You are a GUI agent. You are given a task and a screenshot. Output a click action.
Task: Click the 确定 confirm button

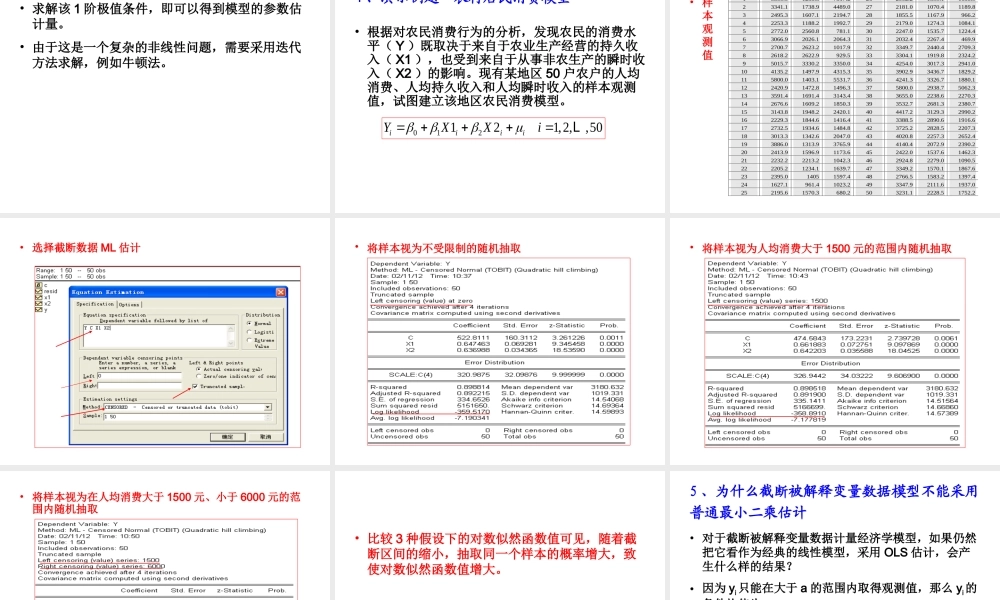point(227,437)
